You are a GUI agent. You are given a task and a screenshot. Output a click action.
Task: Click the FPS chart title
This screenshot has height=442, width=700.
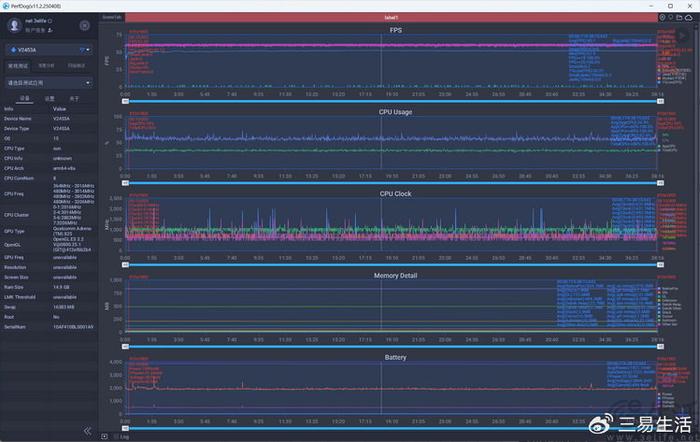point(396,30)
